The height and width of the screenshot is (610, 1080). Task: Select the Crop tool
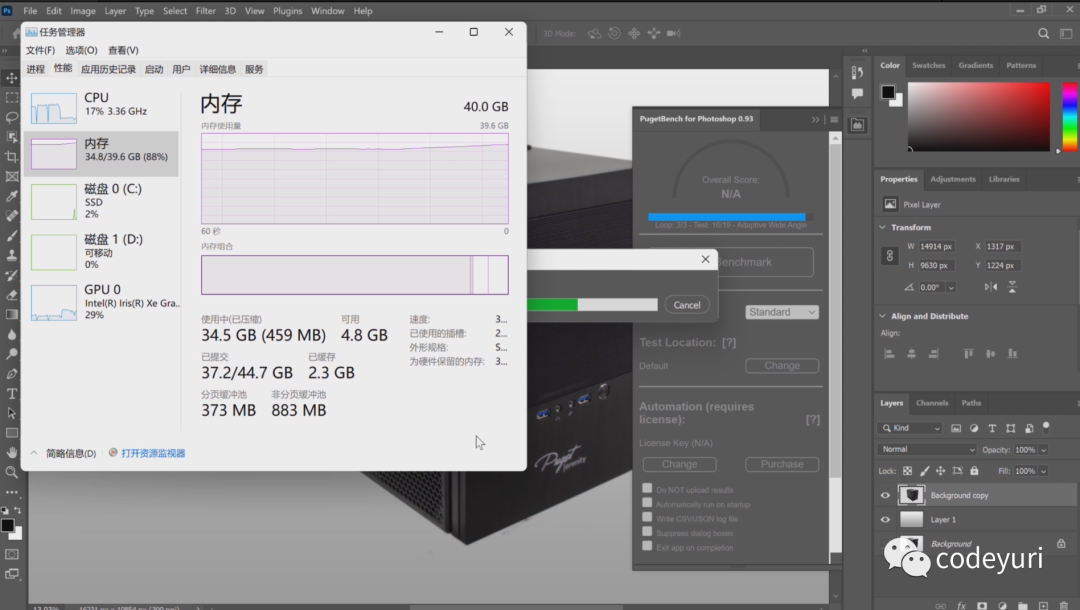[x=12, y=157]
